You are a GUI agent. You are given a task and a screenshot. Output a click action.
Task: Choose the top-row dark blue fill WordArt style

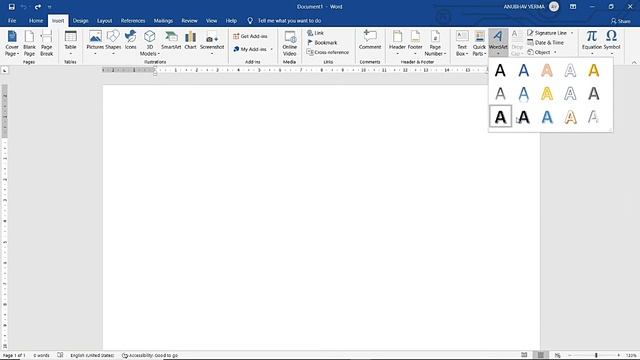[x=524, y=71]
